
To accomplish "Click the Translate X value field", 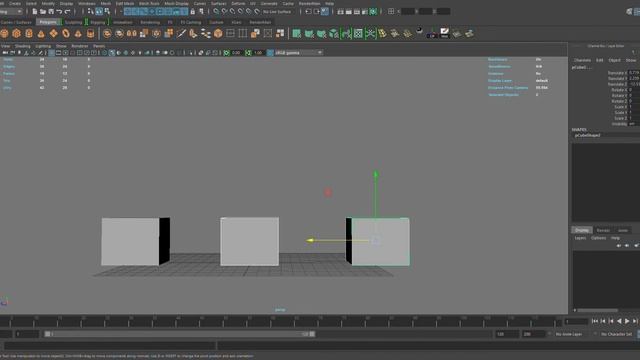I will coord(634,73).
